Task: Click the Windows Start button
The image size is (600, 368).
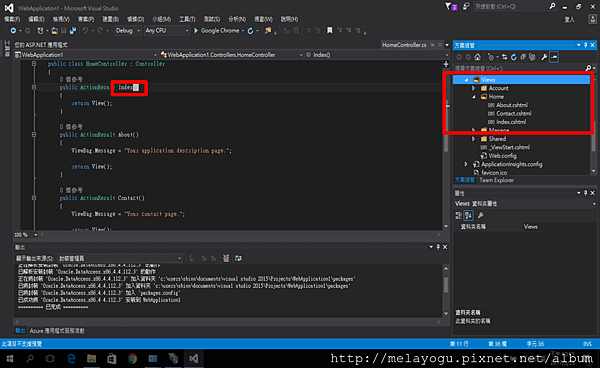Action: pos(10,358)
